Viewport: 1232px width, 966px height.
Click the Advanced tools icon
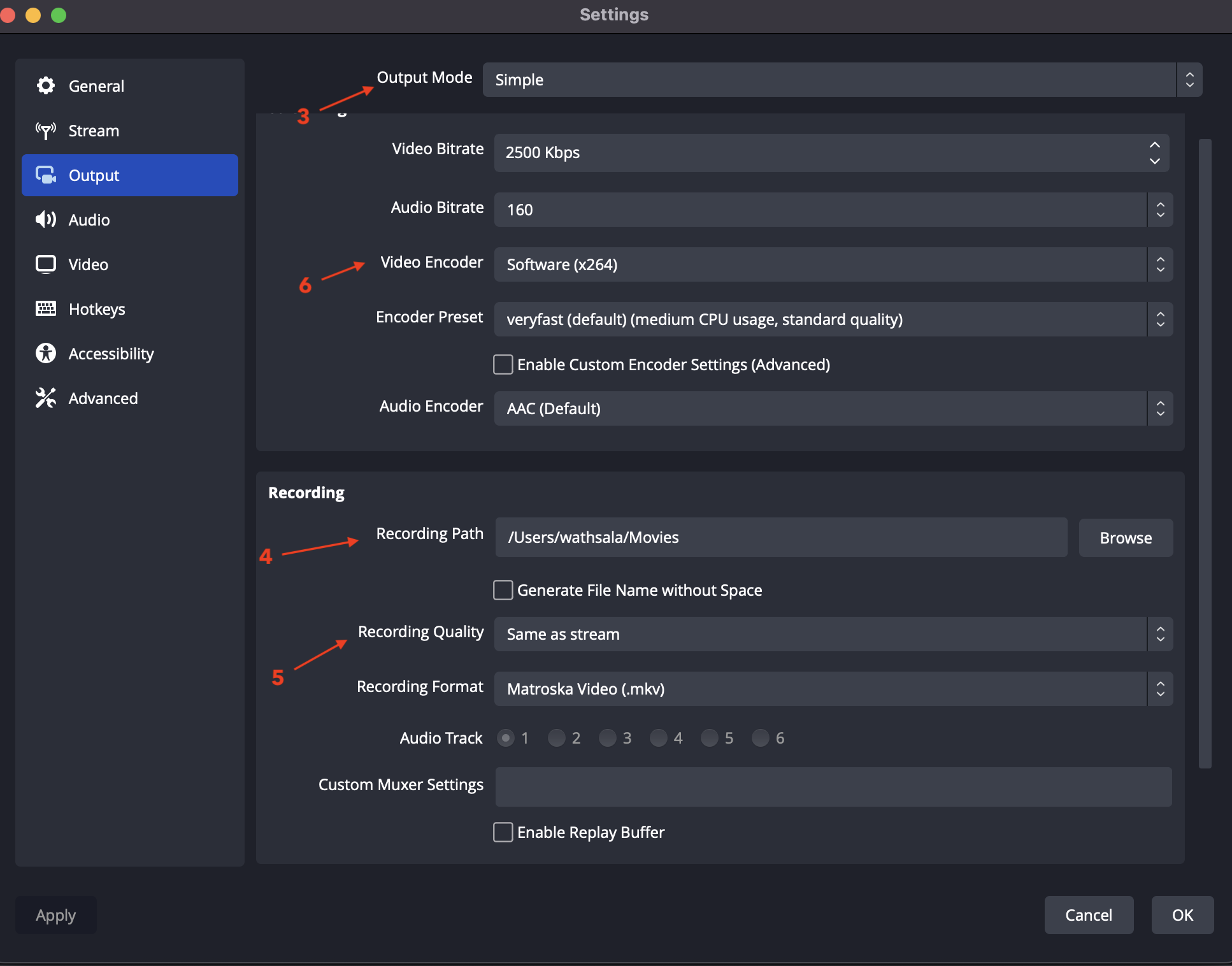46,398
